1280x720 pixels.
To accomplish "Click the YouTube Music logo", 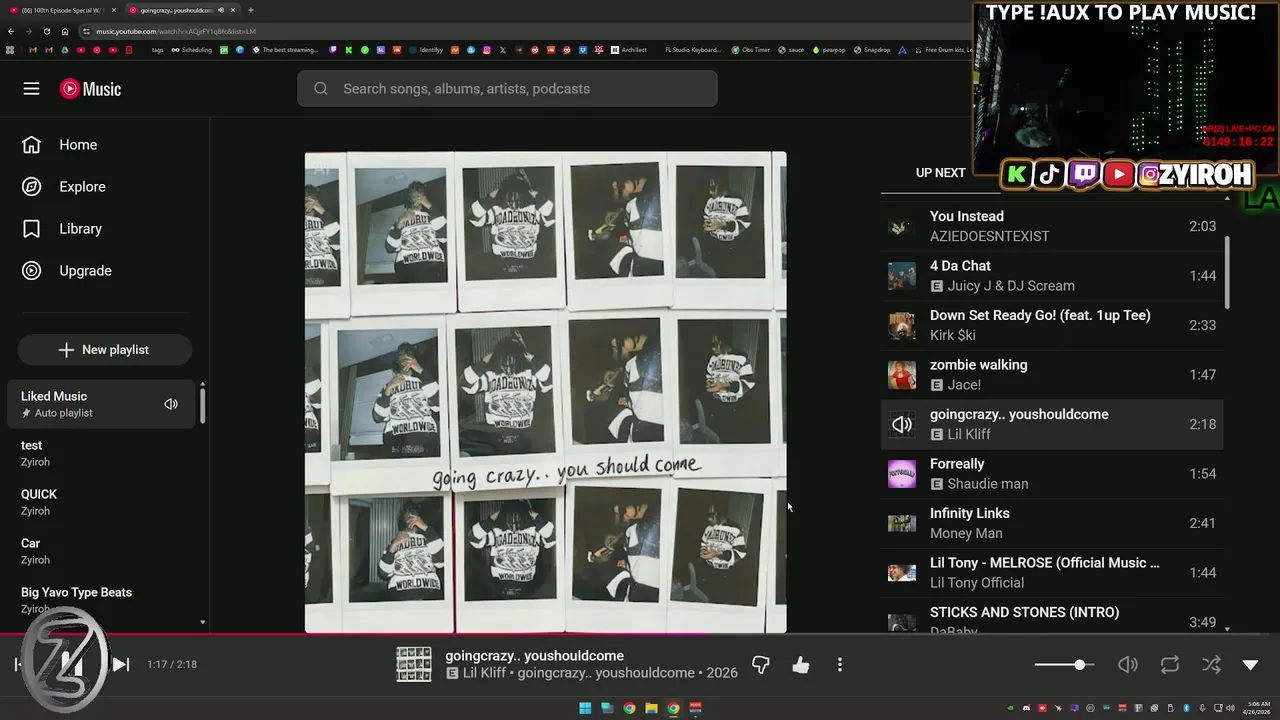I will click(x=90, y=89).
